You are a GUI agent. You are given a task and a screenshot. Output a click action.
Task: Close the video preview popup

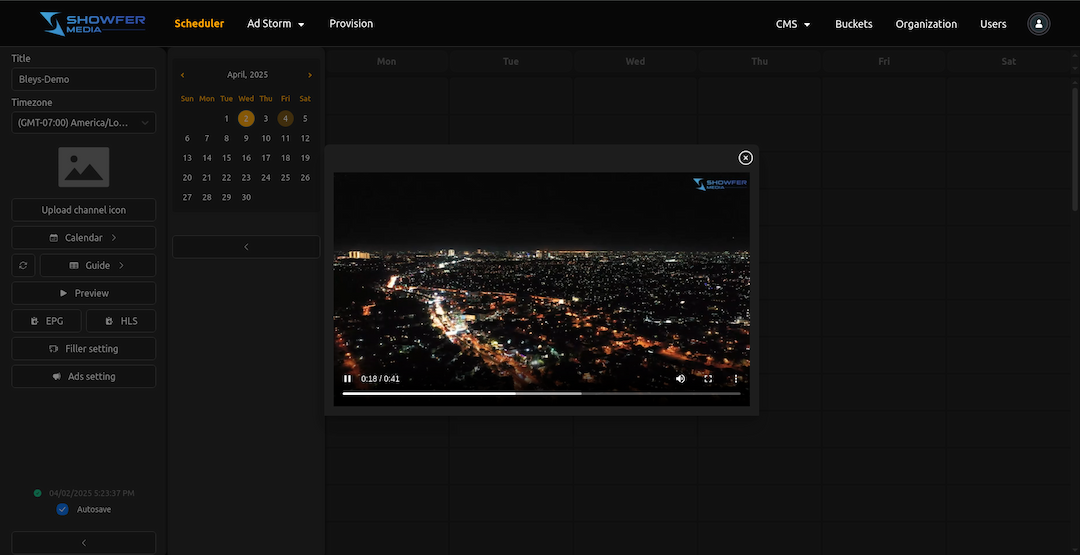click(745, 158)
